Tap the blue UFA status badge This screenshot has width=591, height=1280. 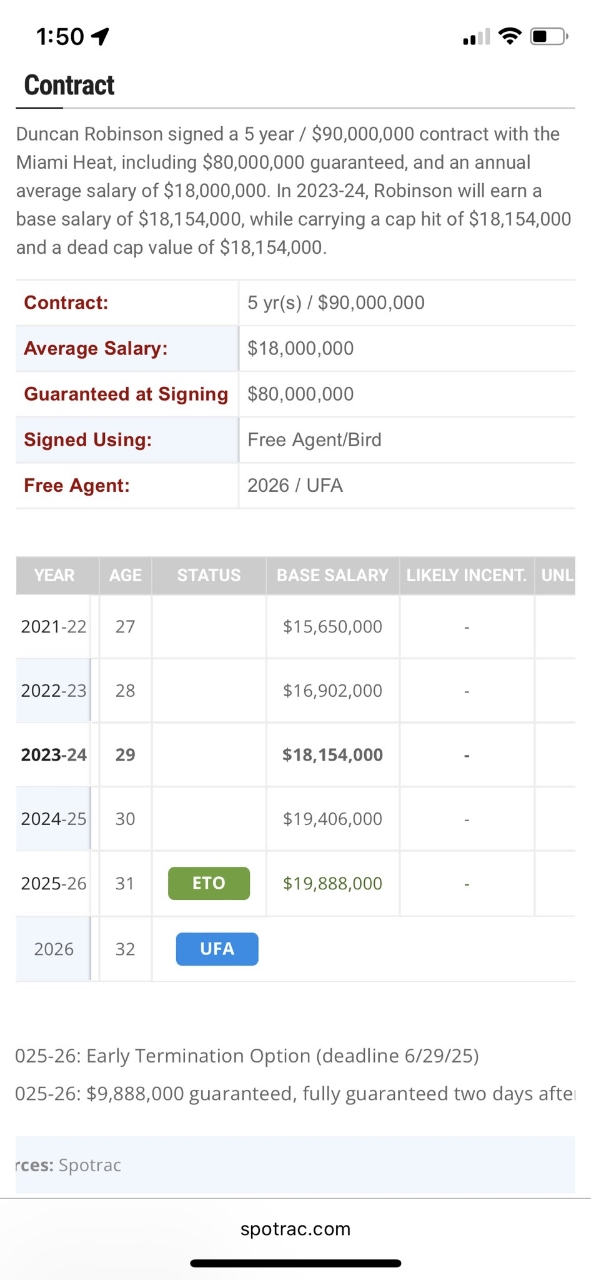[x=217, y=948]
